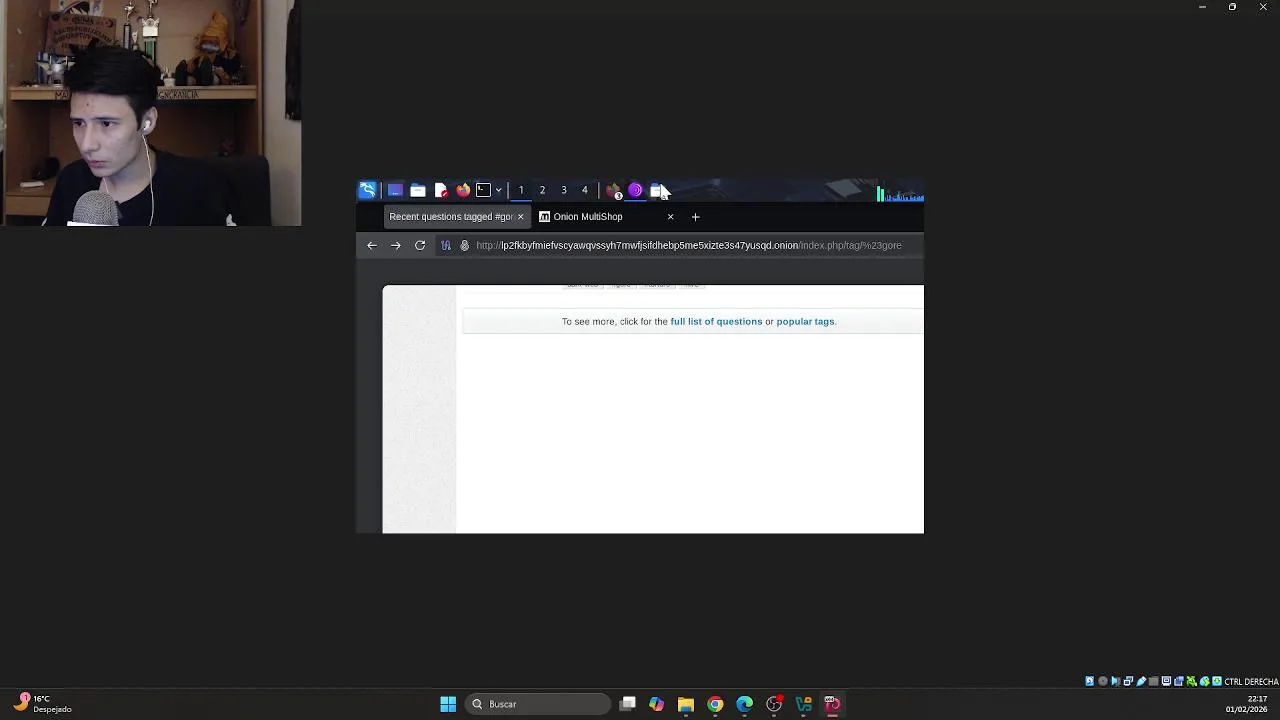This screenshot has height=720, width=1280.
Task: Switch to workspace 1
Action: [521, 190]
